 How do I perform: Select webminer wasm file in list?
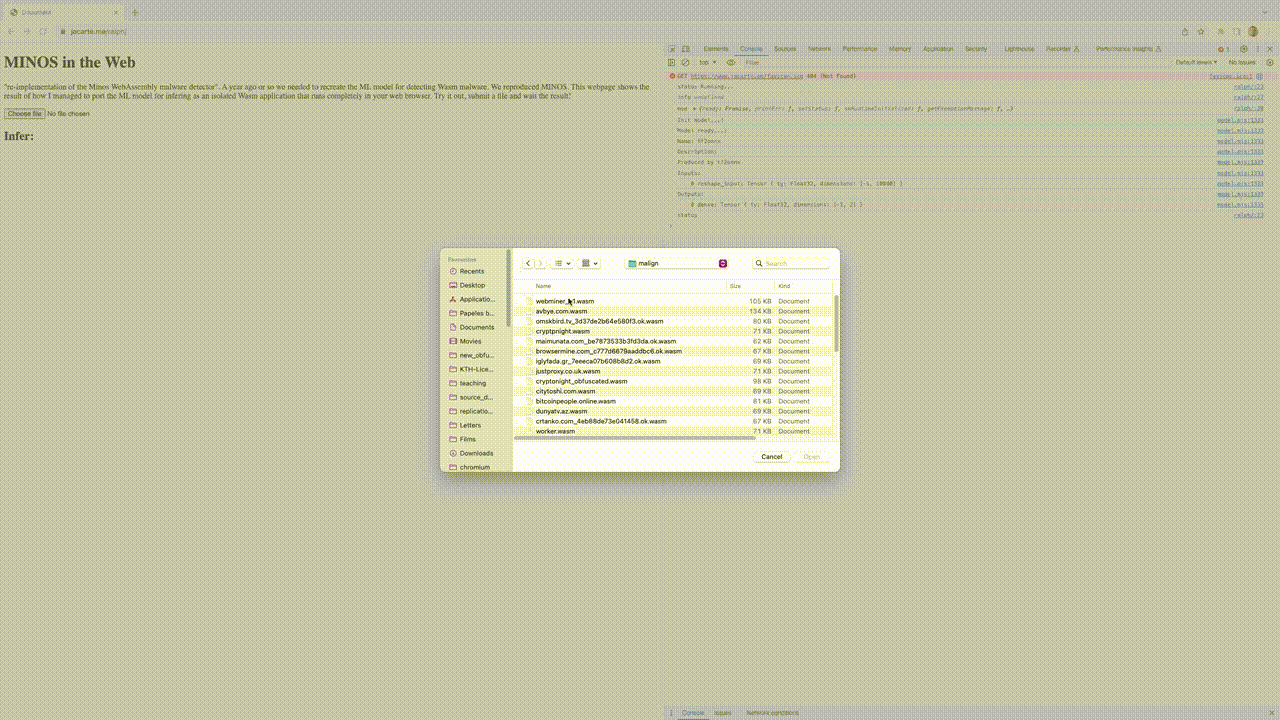[565, 301]
